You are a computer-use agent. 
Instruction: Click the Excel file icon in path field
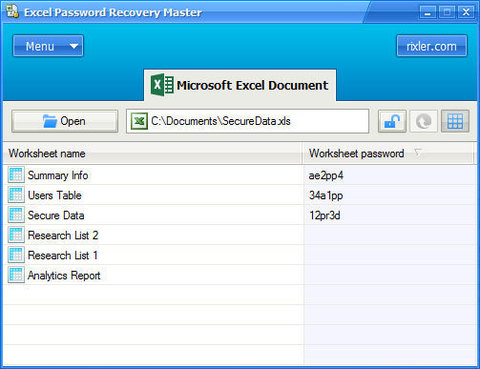[x=139, y=121]
